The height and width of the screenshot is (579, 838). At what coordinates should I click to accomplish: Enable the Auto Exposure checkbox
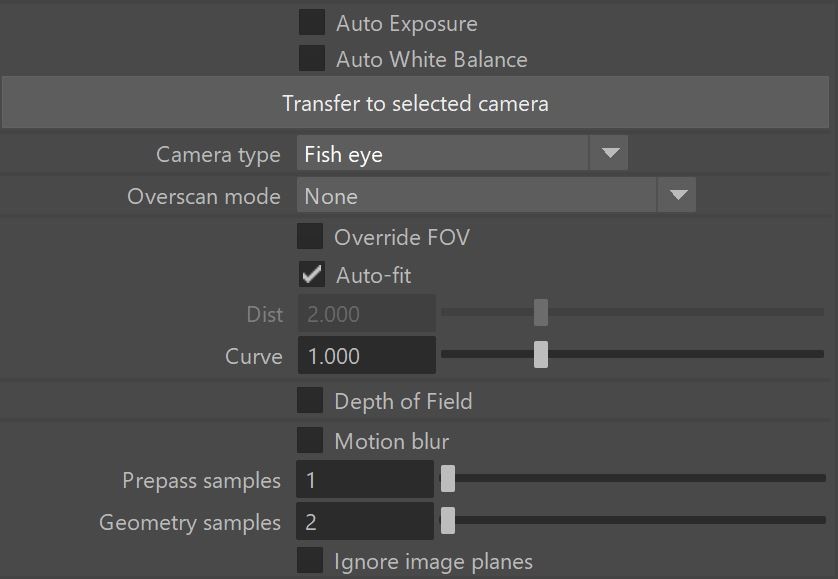[312, 22]
